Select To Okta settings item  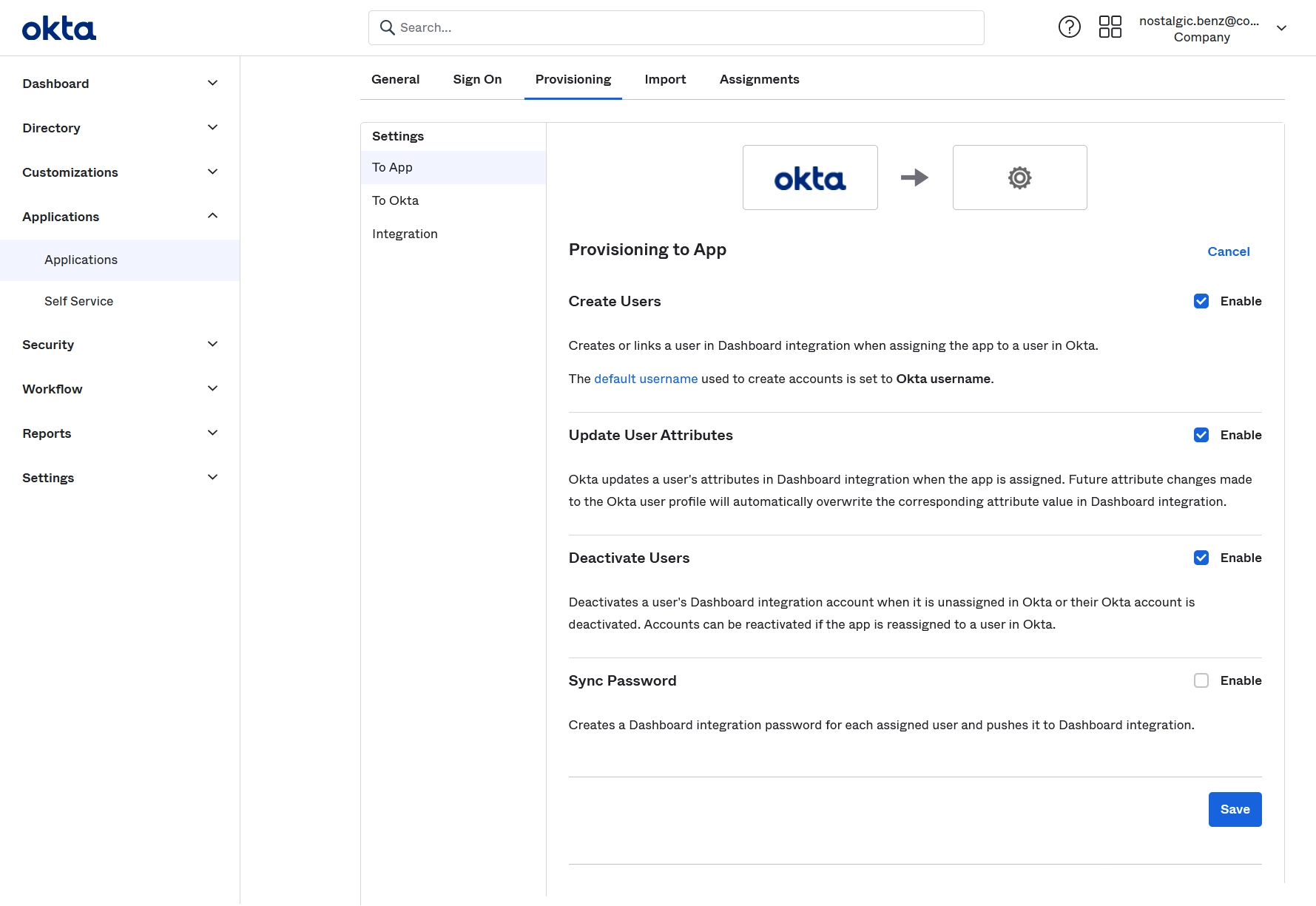click(453, 200)
